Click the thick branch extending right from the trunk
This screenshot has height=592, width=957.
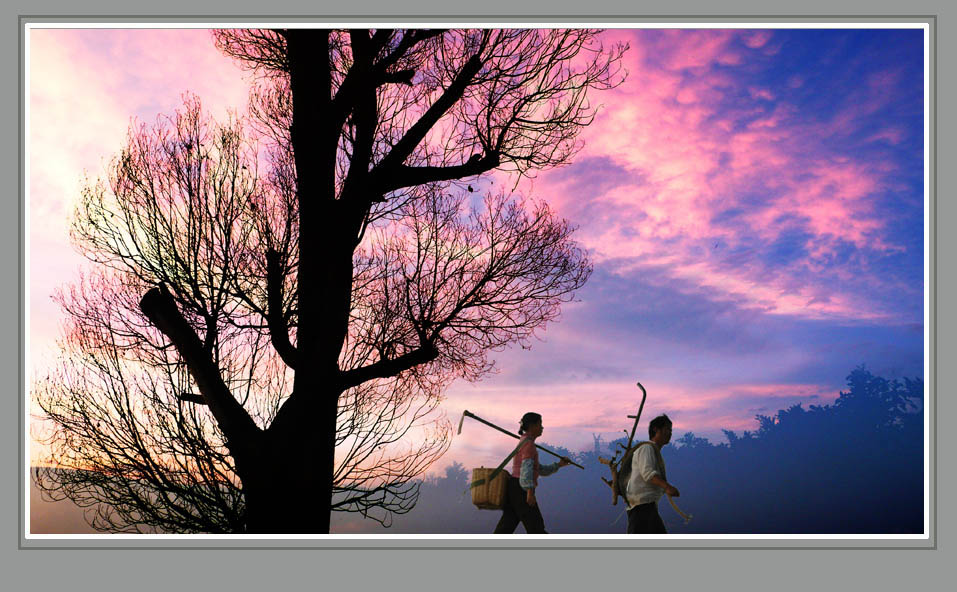click(440, 168)
